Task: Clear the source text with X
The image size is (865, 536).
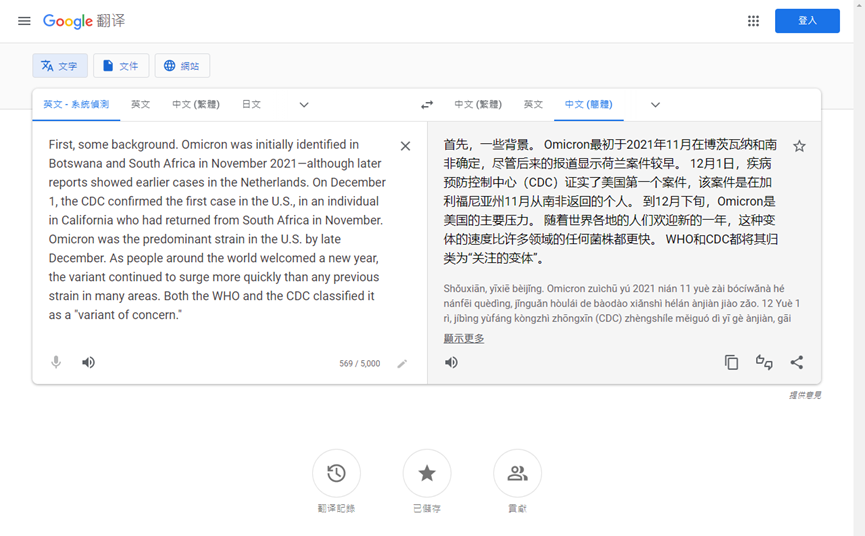Action: click(x=405, y=146)
